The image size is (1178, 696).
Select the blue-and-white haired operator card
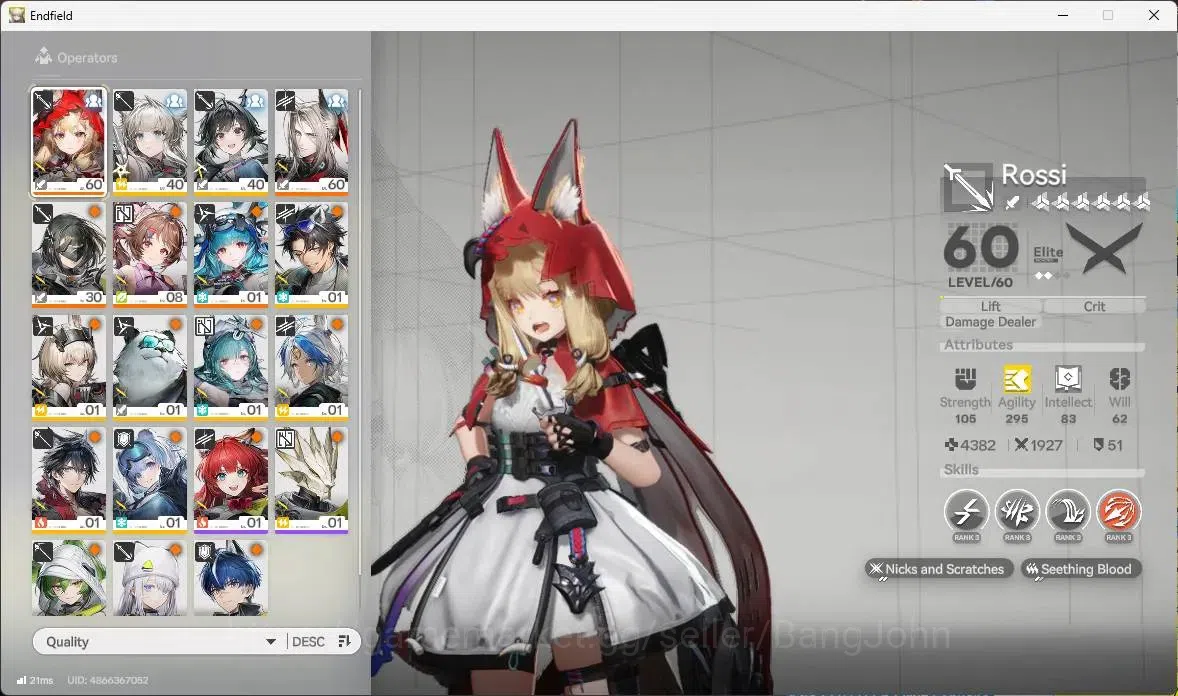point(312,367)
